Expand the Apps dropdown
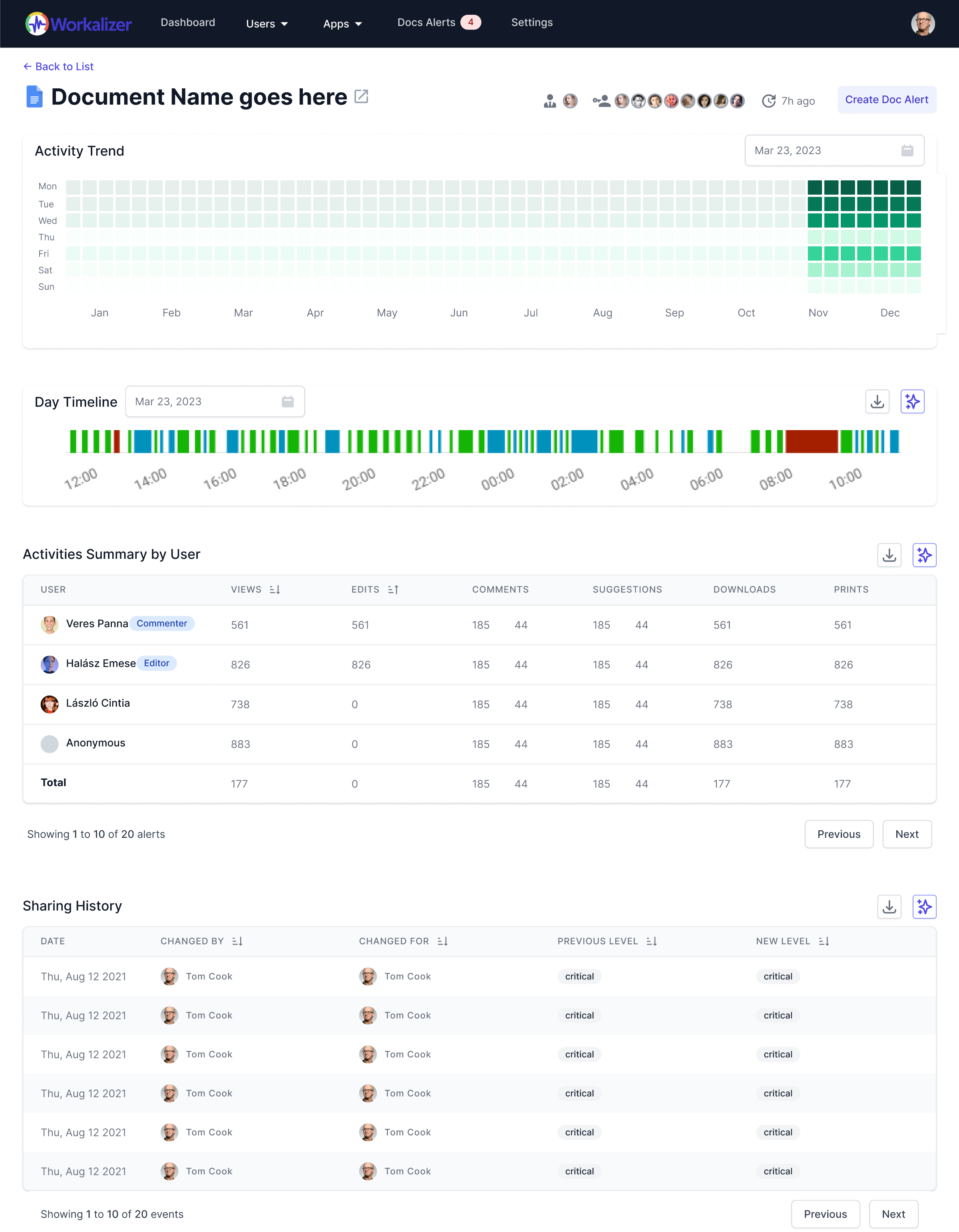 (x=343, y=24)
